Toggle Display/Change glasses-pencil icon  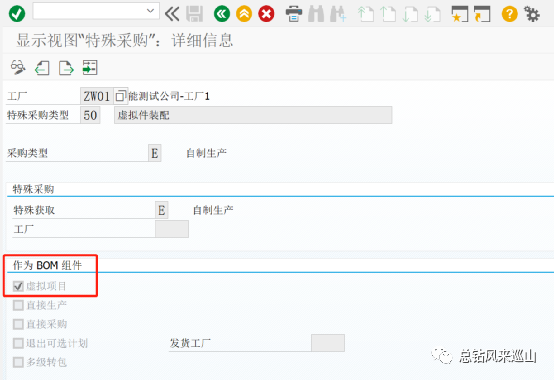[x=18, y=67]
